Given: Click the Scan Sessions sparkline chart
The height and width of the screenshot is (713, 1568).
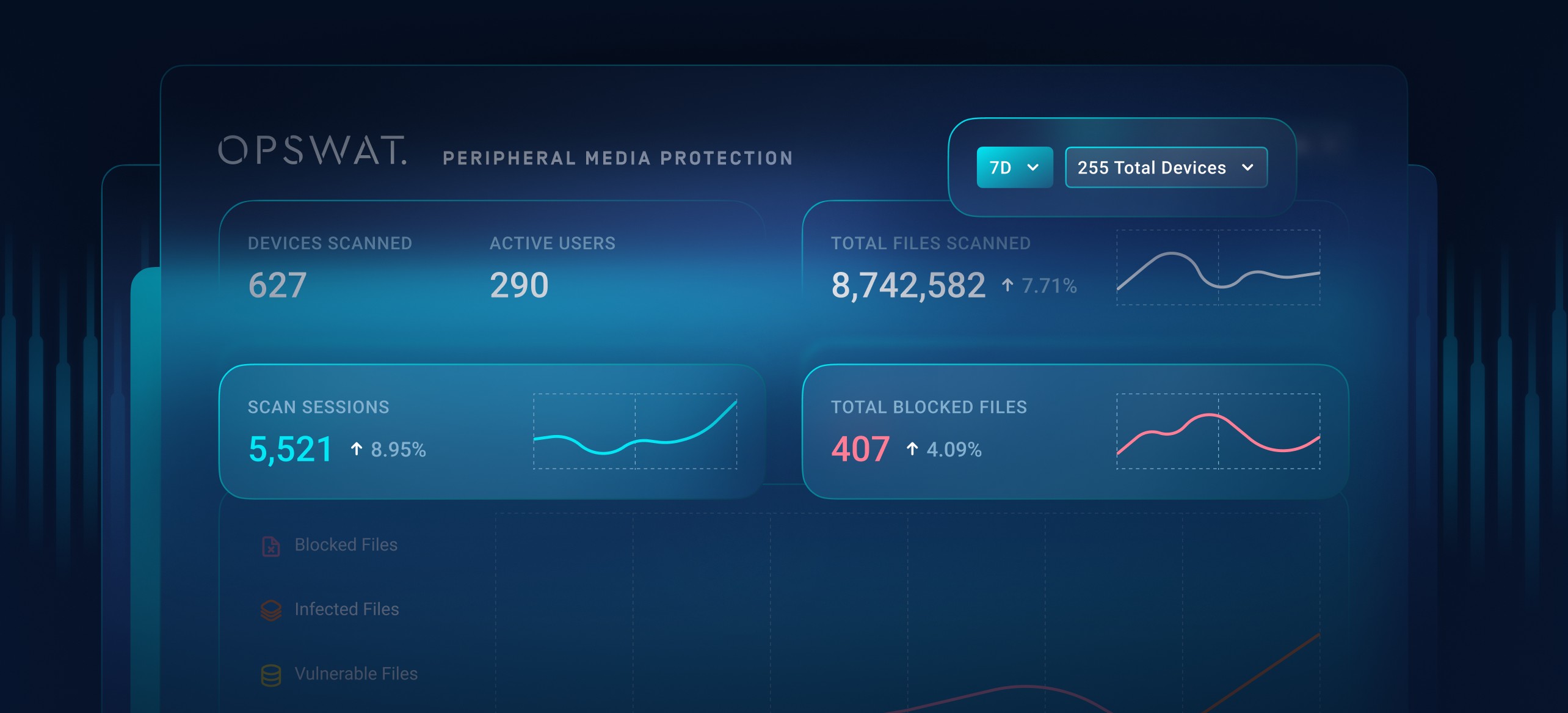Looking at the screenshot, I should click(x=635, y=431).
